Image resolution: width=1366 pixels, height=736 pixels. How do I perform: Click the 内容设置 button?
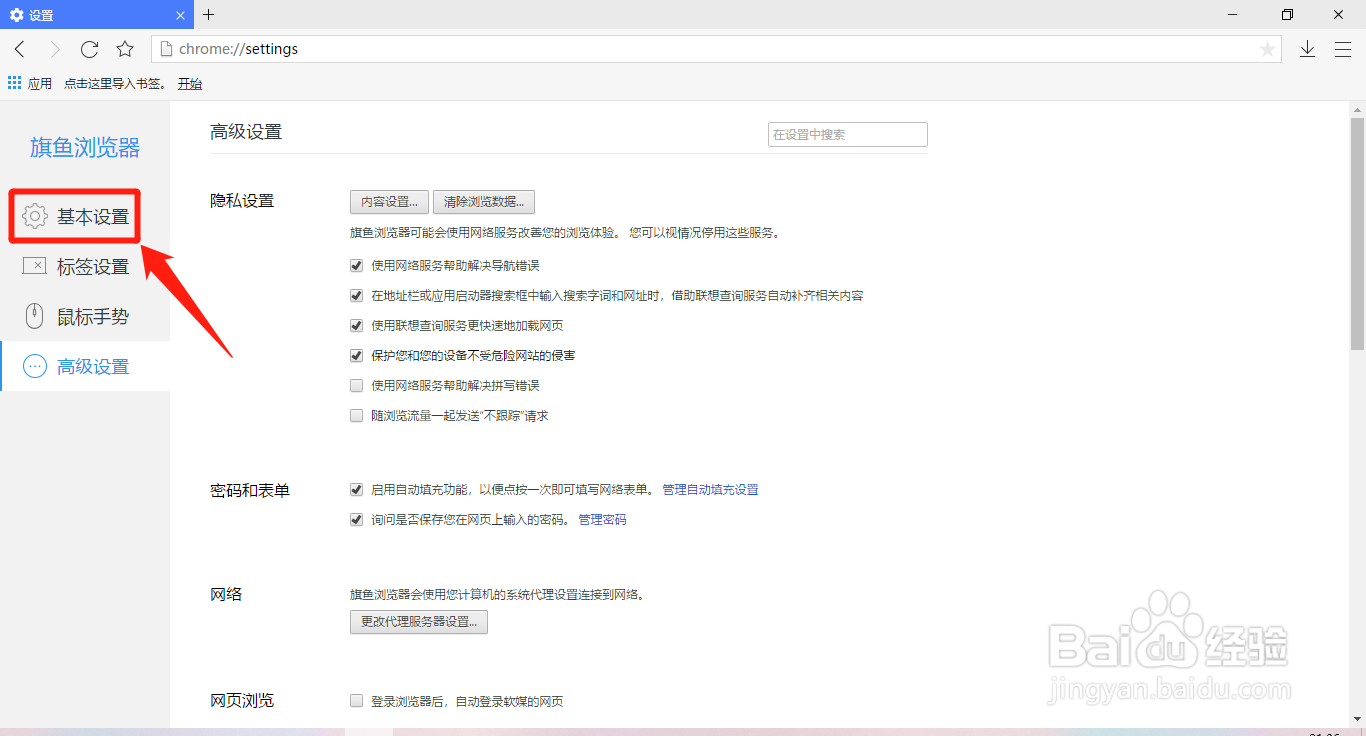[x=389, y=201]
